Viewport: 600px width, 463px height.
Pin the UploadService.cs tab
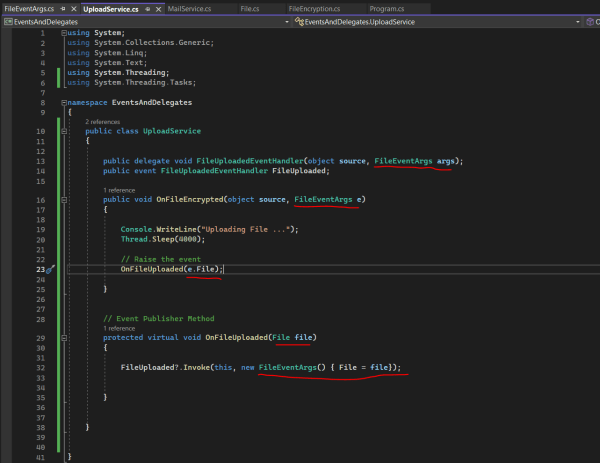pyautogui.click(x=148, y=9)
